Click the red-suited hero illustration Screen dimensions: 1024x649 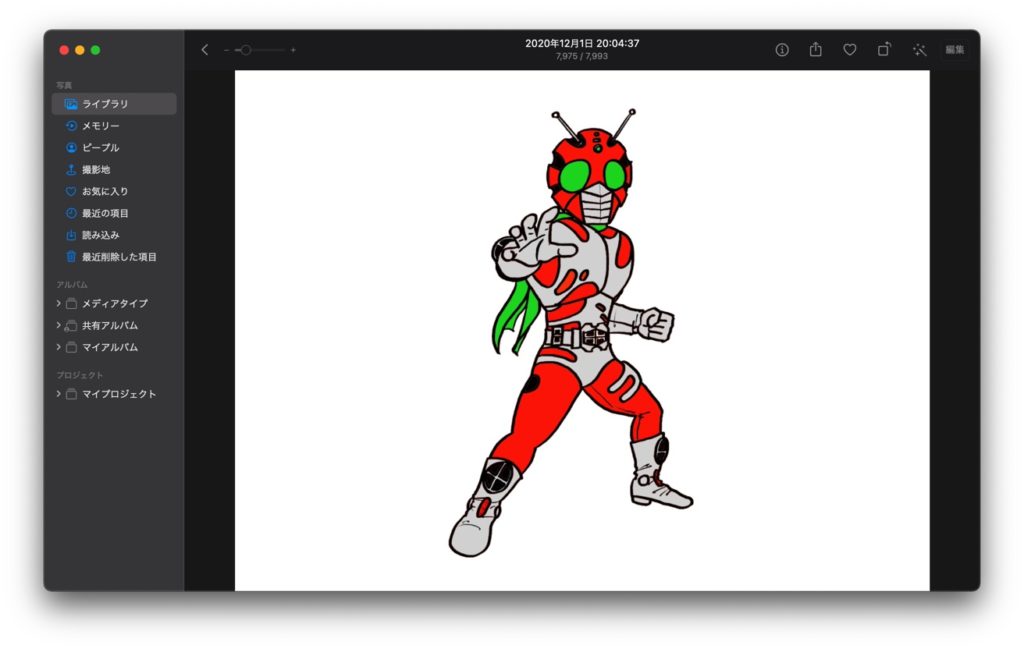point(571,333)
